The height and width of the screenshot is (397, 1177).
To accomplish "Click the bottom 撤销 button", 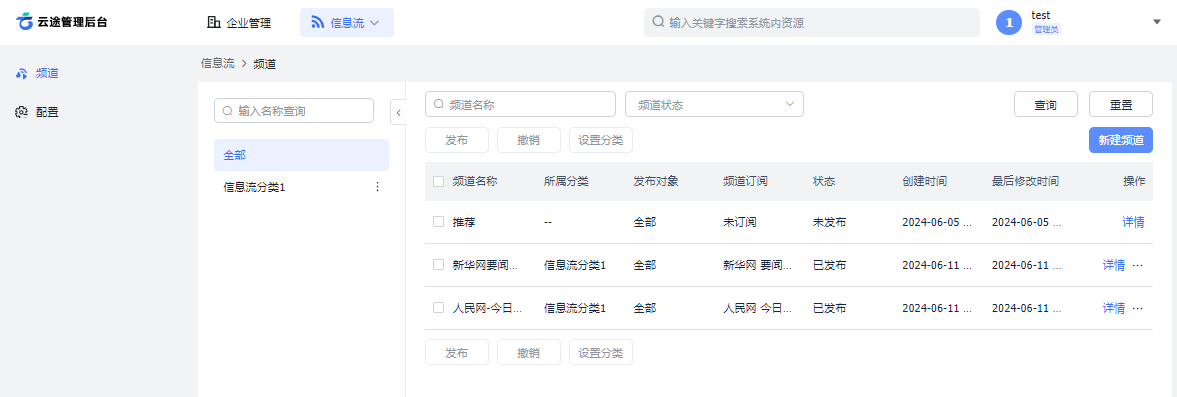I will click(528, 352).
